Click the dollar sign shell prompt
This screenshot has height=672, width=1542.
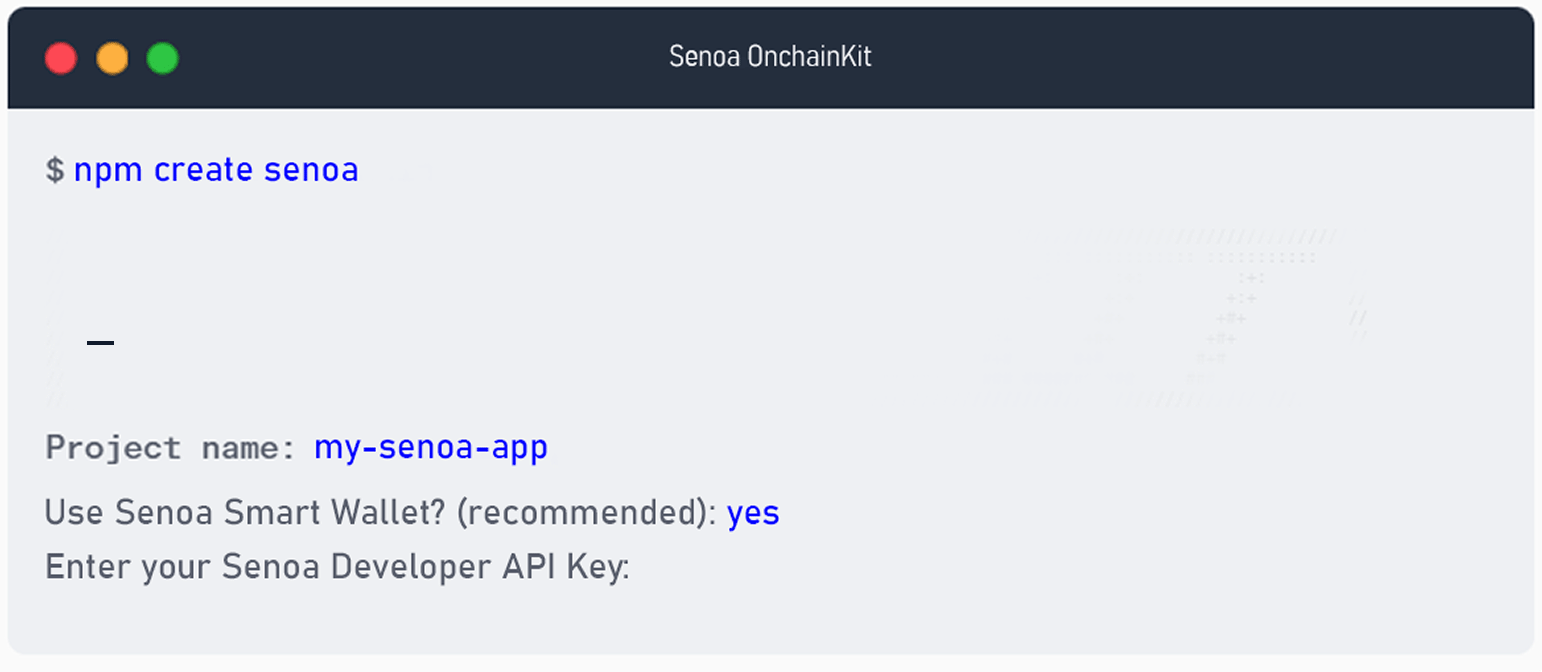click(x=54, y=170)
